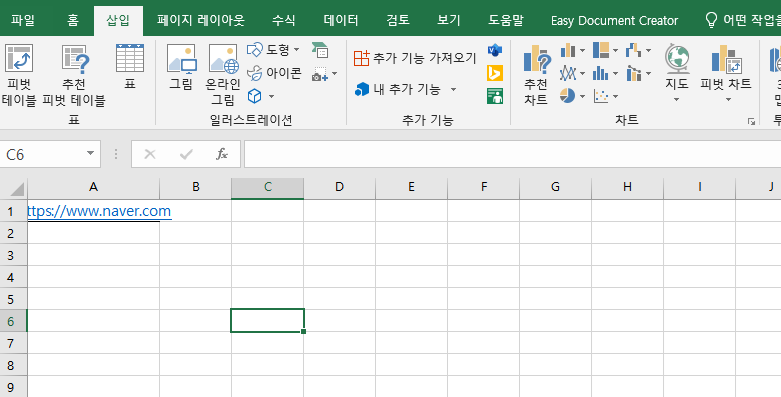Viewport: 781px width, 397px height.
Task: Open the Help (도움말) tab
Action: pyautogui.click(x=506, y=20)
